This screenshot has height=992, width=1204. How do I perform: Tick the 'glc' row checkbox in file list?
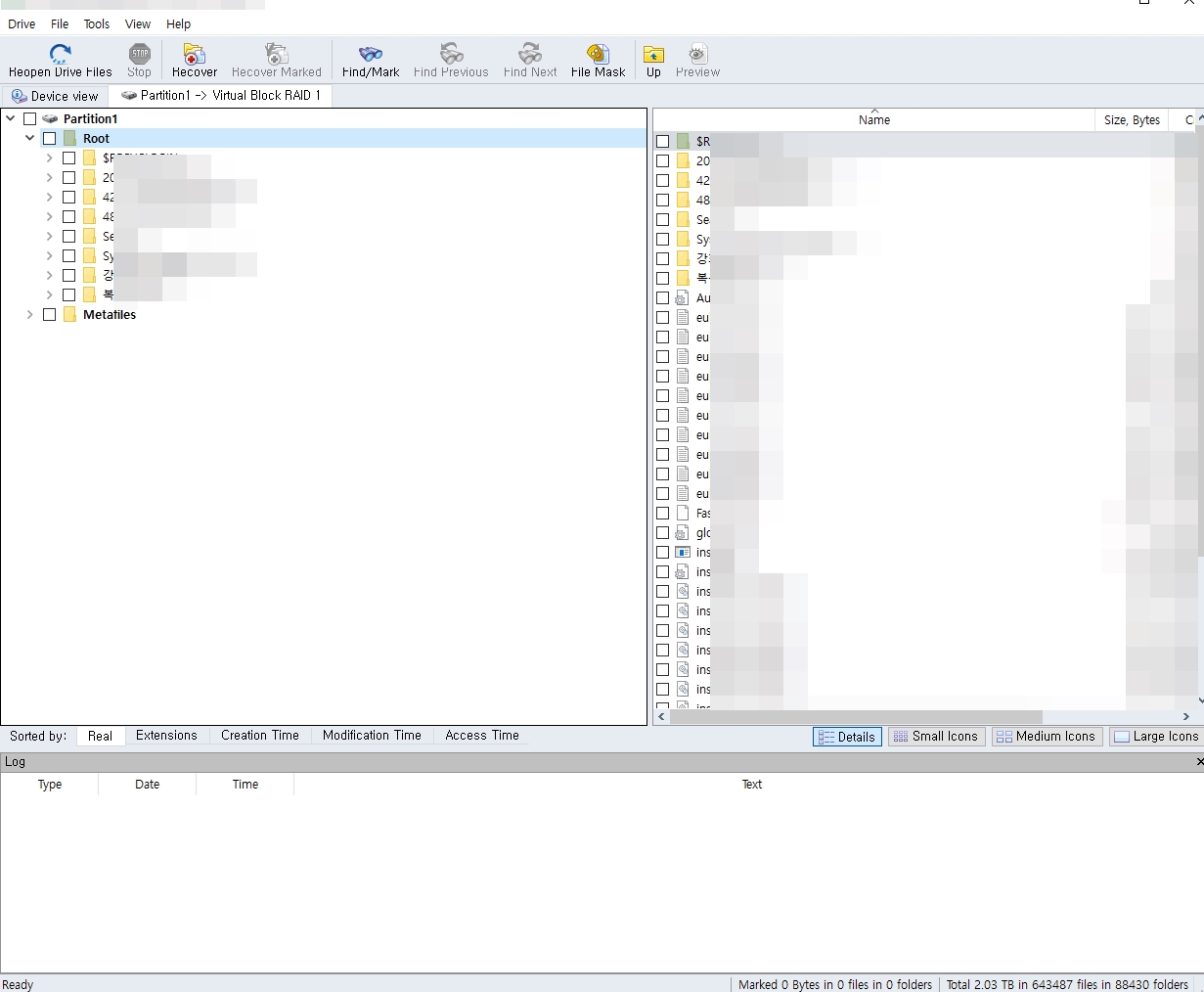pos(662,532)
